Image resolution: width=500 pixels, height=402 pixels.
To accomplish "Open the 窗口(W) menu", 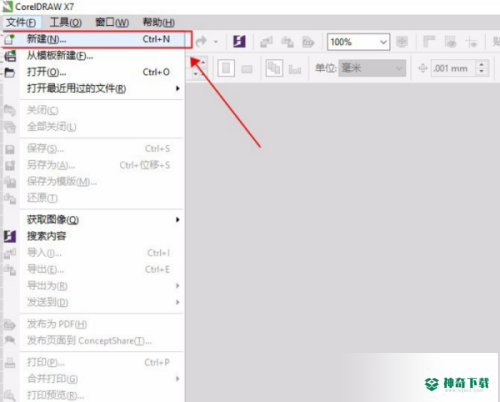I will [x=112, y=22].
